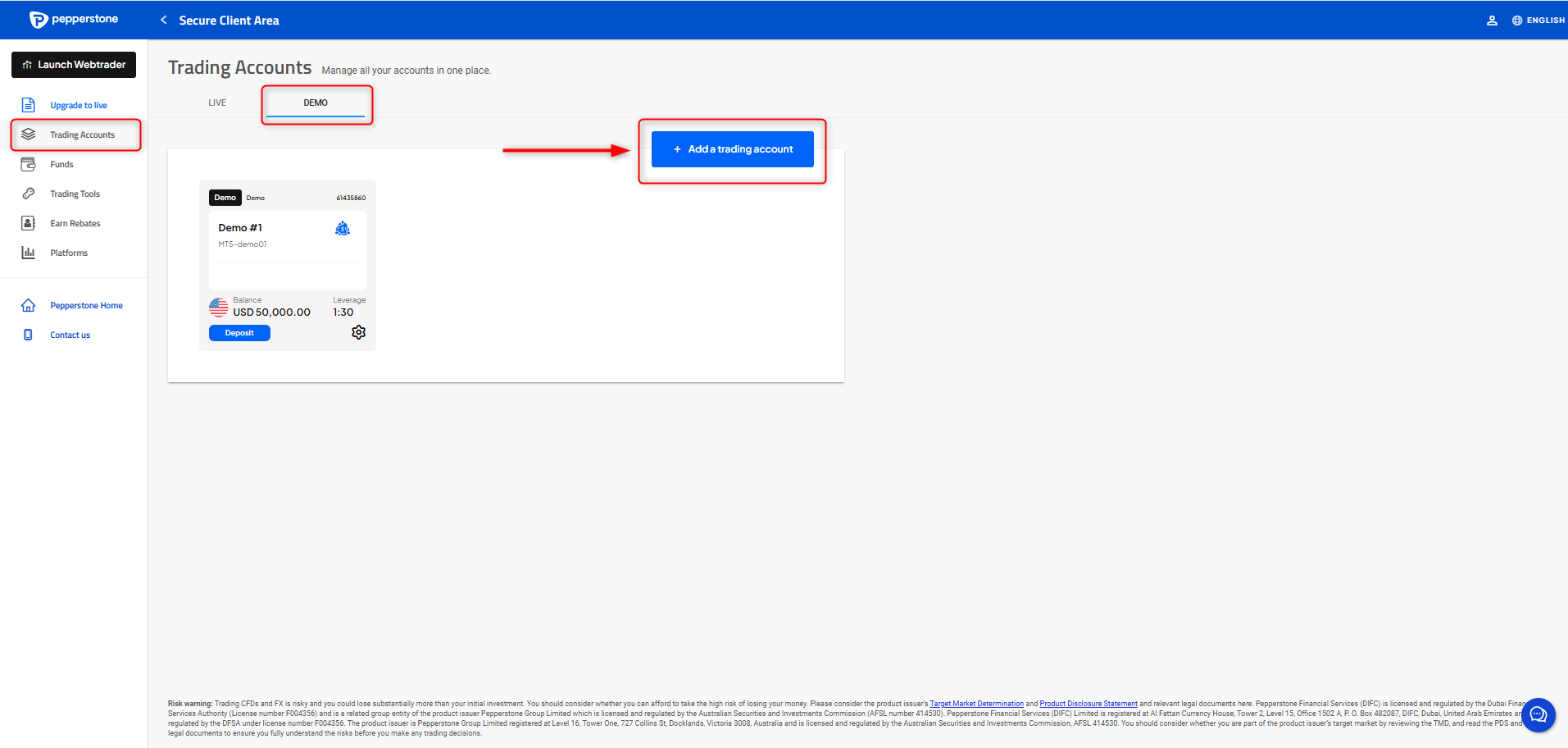Click the Trading Tools wrench icon
The height and width of the screenshot is (748, 1568).
coord(29,194)
